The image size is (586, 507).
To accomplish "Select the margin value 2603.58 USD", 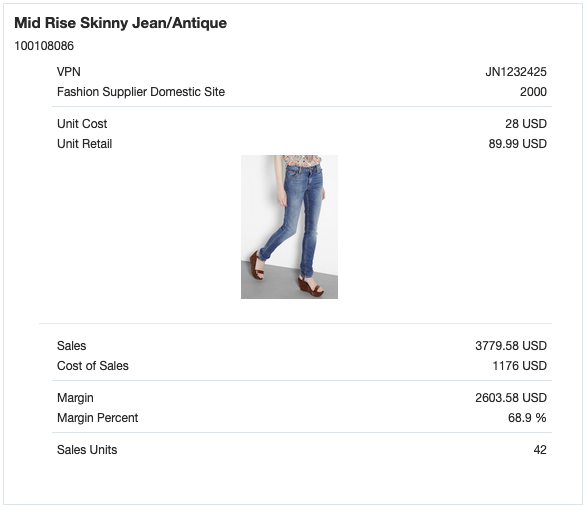I will (x=511, y=398).
